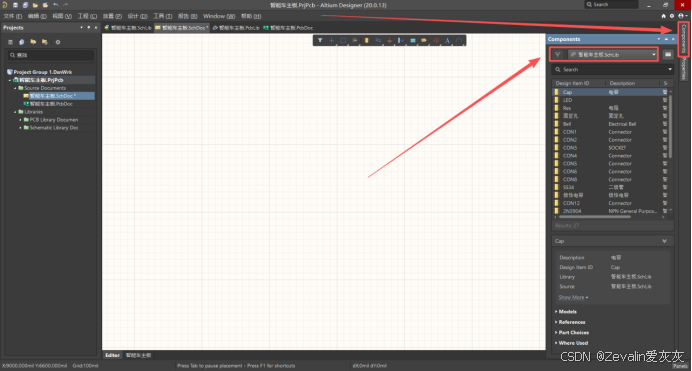Screen dimensions: 692x371
Task: Collapse the Source Documents folder
Action: 15,88
